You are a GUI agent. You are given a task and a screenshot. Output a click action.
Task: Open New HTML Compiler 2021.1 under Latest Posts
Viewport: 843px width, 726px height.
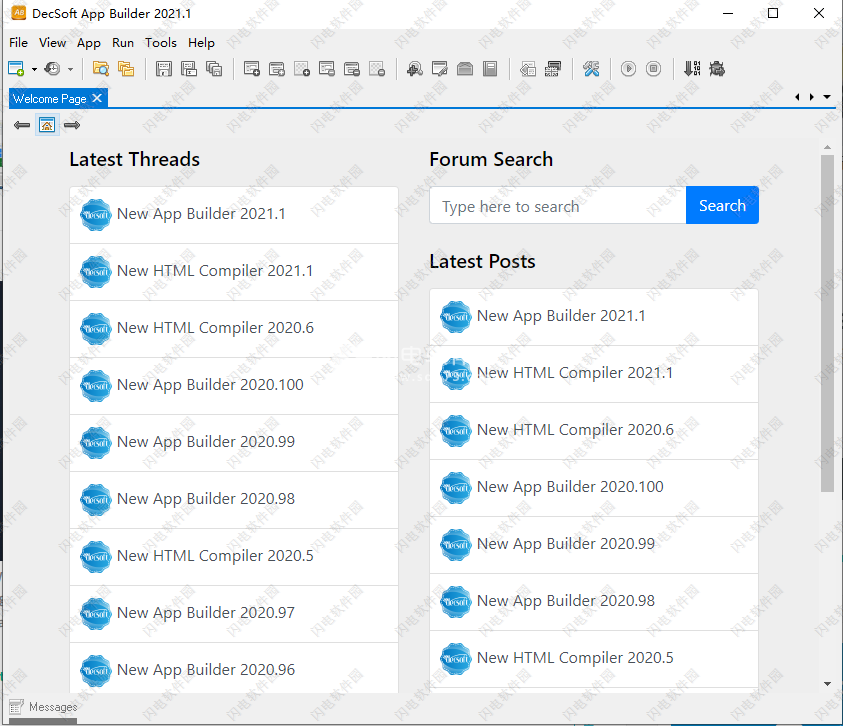pos(594,374)
